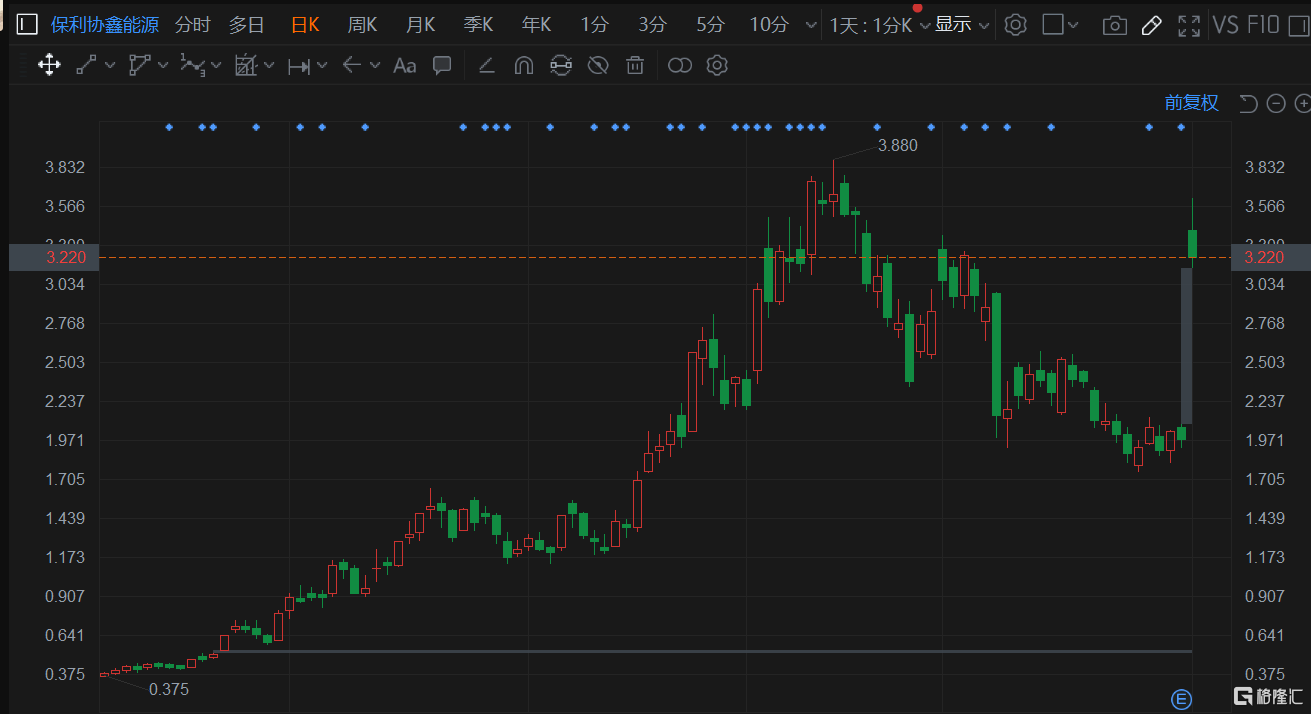Viewport: 1311px width, 714px height.
Task: Toggle the left sidebar panel icon
Action: [x=27, y=25]
